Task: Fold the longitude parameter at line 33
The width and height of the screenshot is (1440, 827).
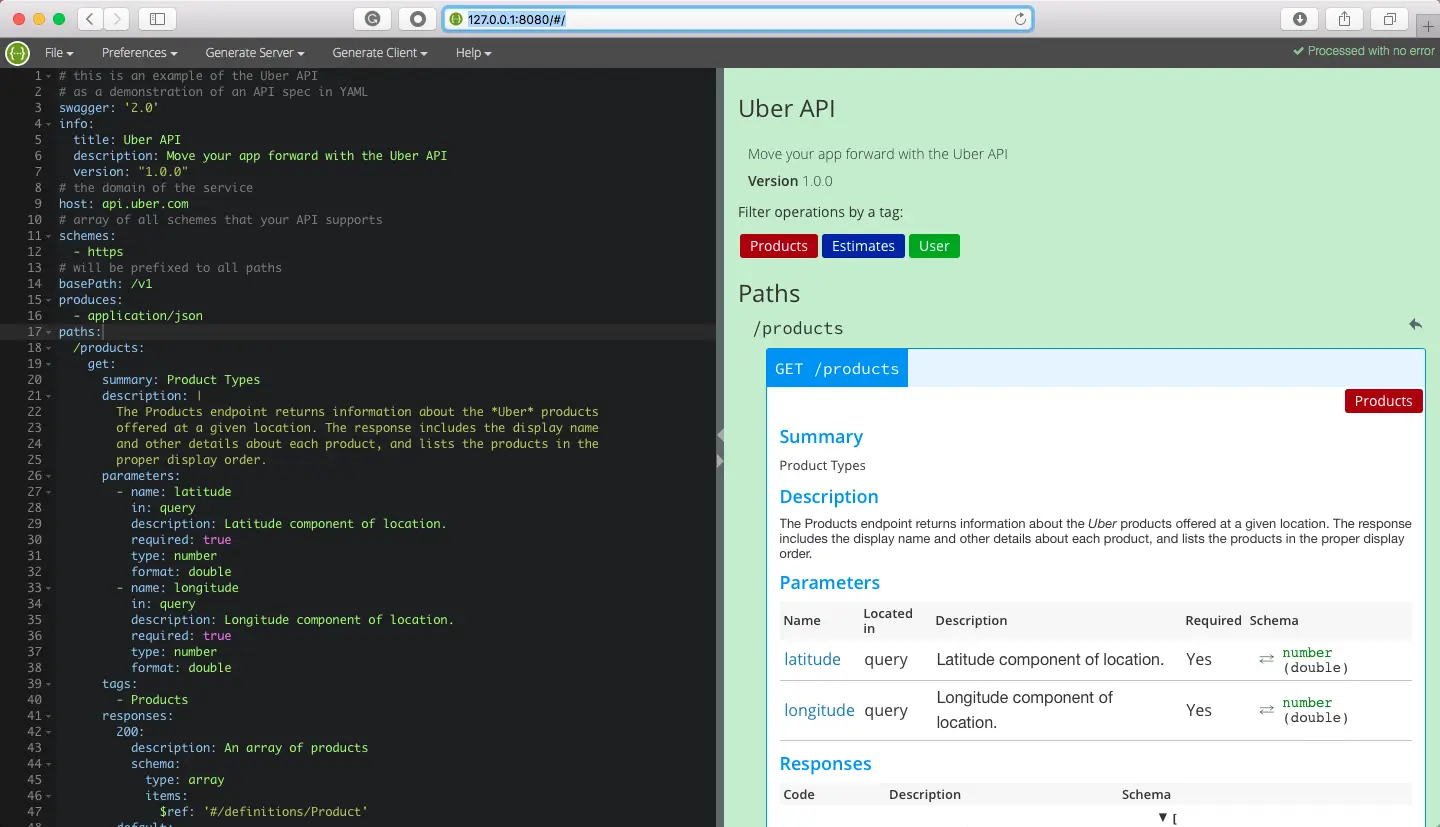Action: 50,588
